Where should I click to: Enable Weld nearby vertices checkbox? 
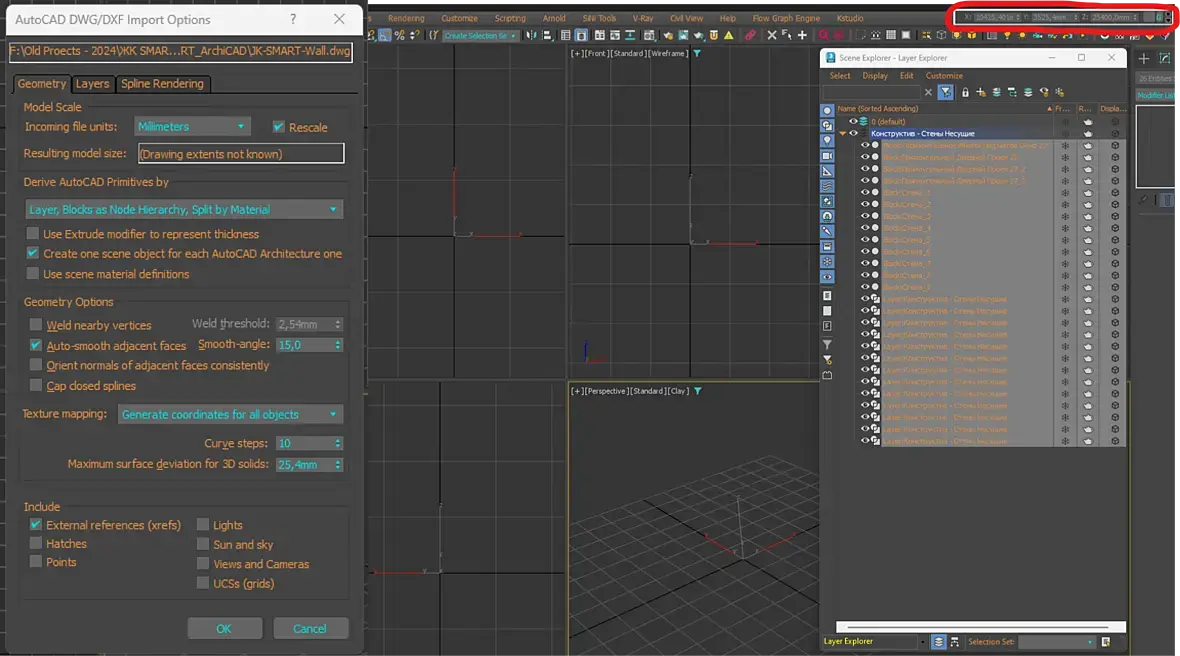(36, 325)
